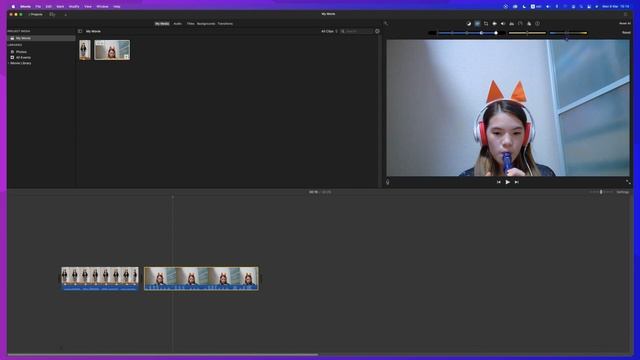The image size is (640, 360).
Task: Open the browser settings gear icon
Action: tap(377, 31)
